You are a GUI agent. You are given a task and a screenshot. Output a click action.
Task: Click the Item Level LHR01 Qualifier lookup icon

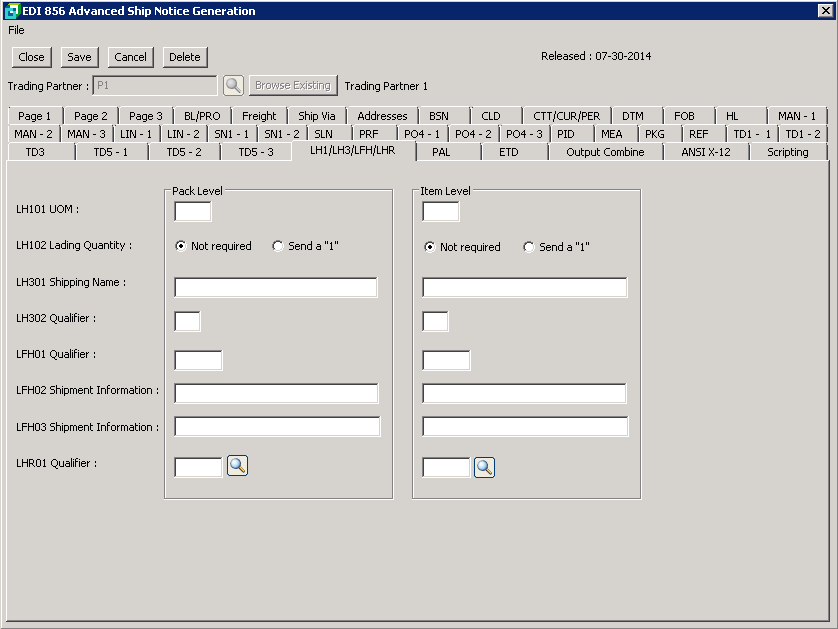click(484, 467)
